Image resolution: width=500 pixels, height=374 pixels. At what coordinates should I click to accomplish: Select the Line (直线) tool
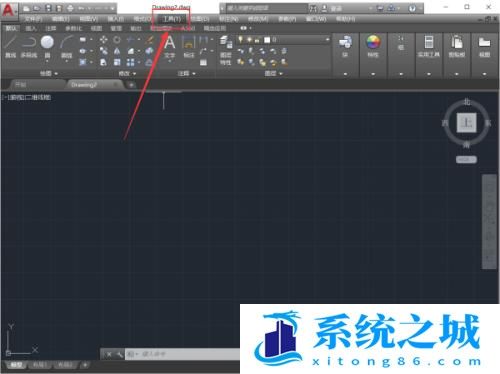10,47
